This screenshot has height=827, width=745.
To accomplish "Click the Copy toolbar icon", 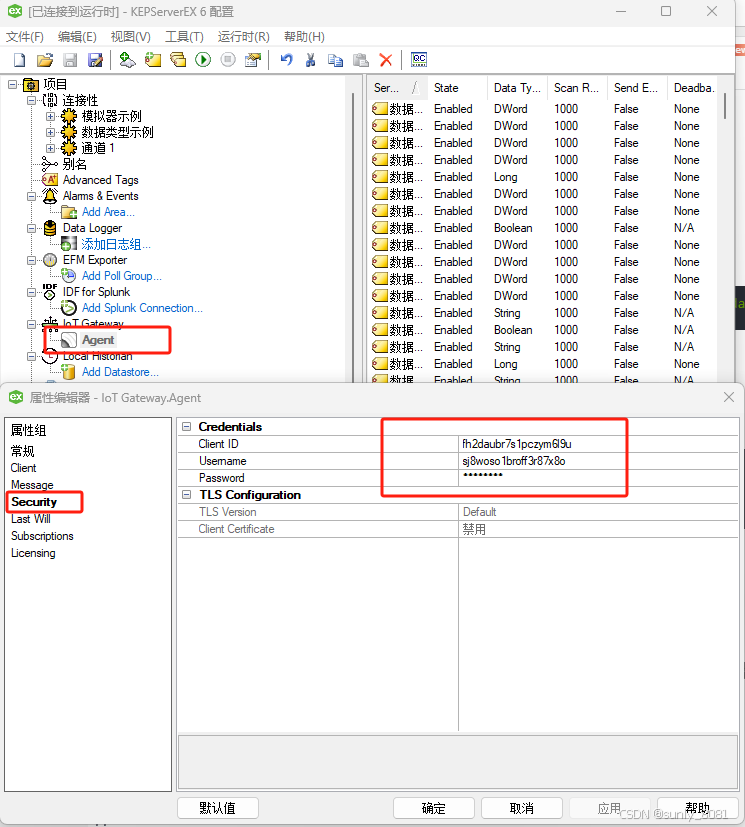I will pyautogui.click(x=335, y=60).
